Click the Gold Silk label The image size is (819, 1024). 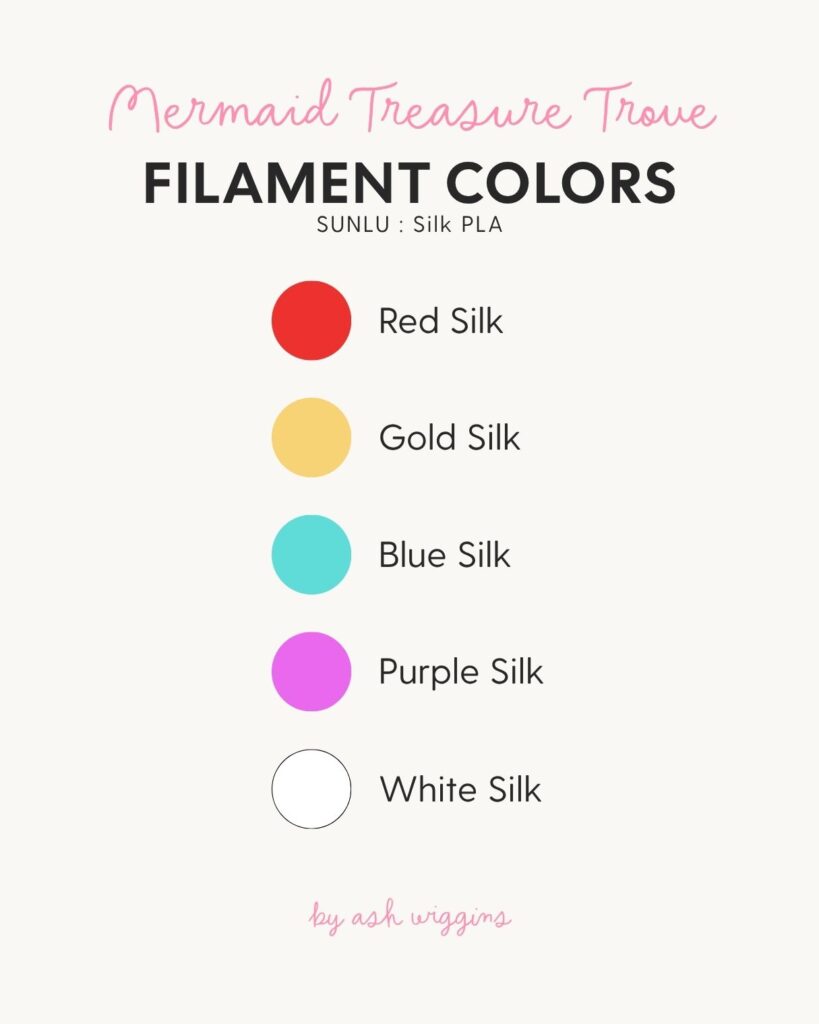click(449, 438)
